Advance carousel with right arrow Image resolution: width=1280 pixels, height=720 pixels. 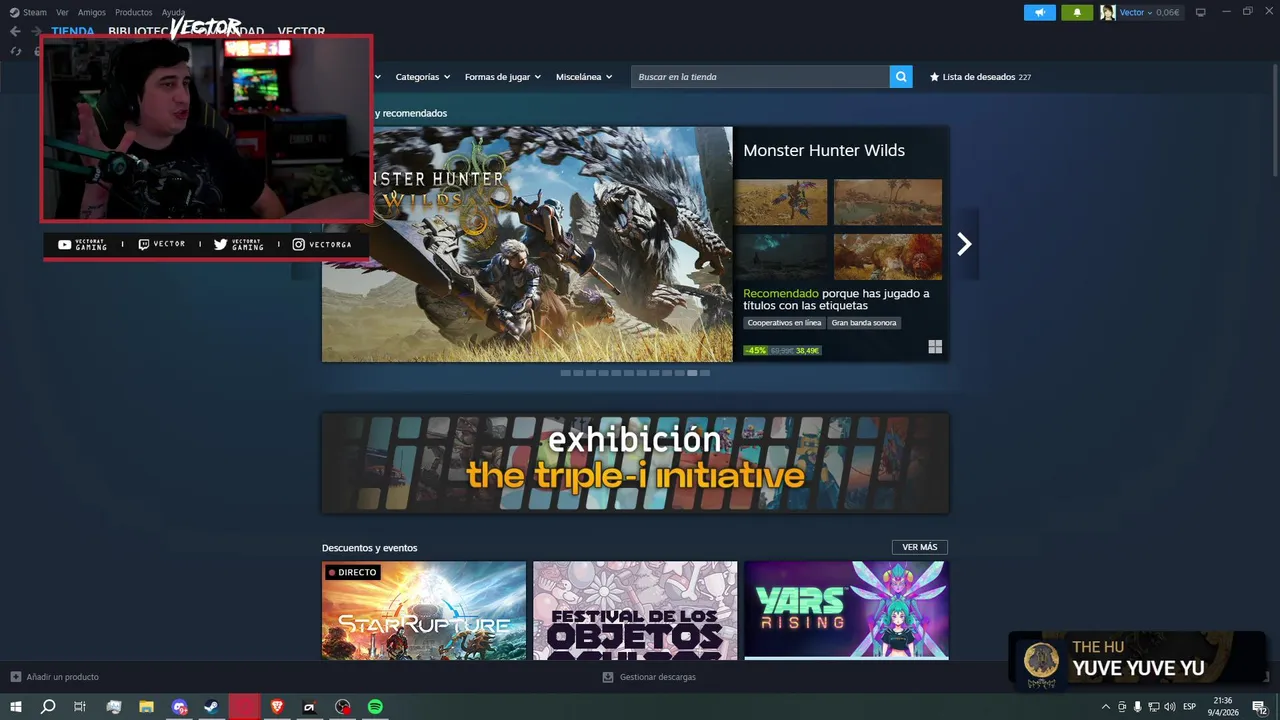tap(964, 244)
